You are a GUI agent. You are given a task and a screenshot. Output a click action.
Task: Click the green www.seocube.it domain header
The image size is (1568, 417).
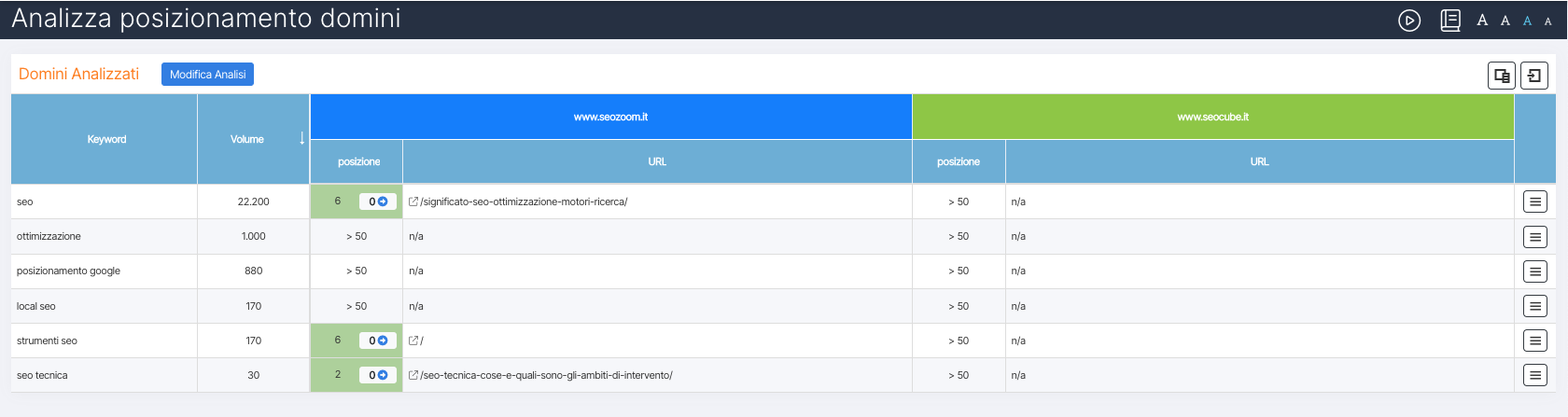(1212, 117)
